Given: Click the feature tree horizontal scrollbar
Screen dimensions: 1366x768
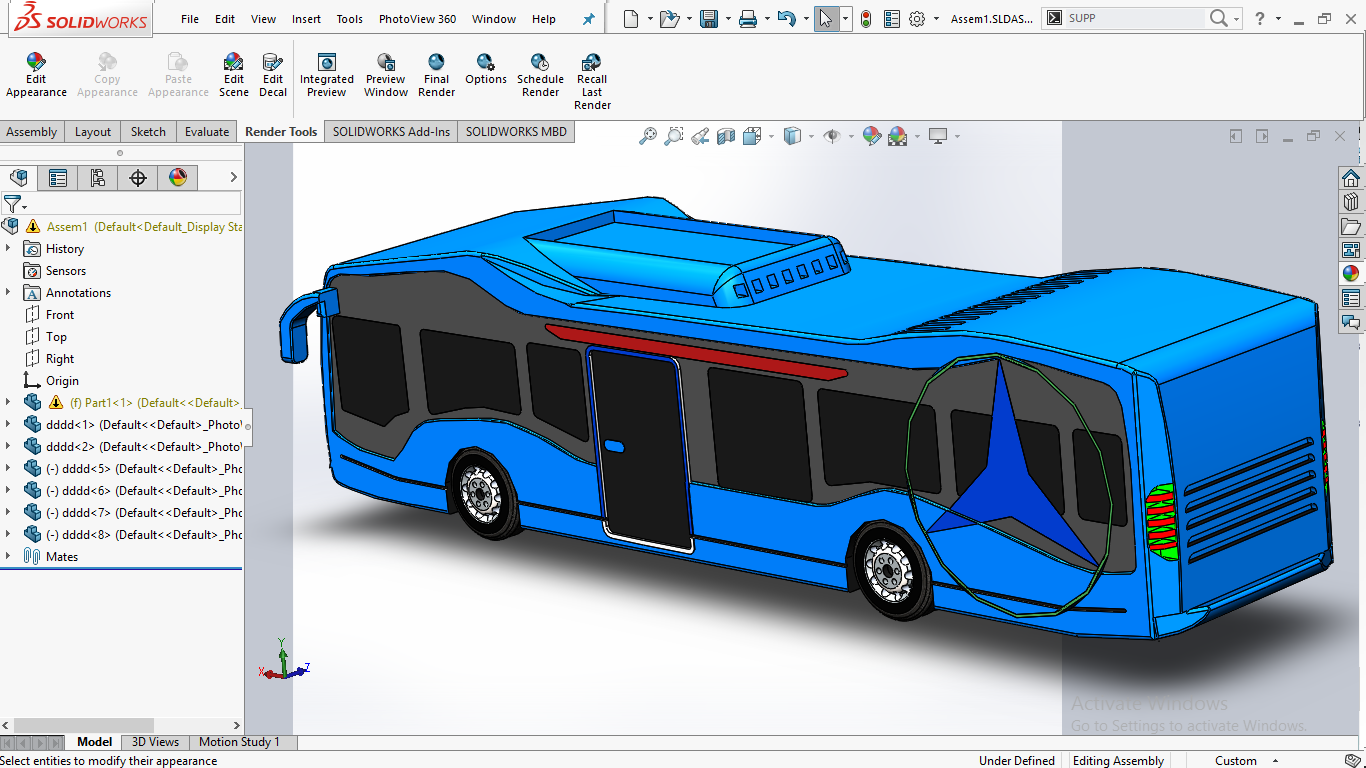Looking at the screenshot, I should point(85,725).
